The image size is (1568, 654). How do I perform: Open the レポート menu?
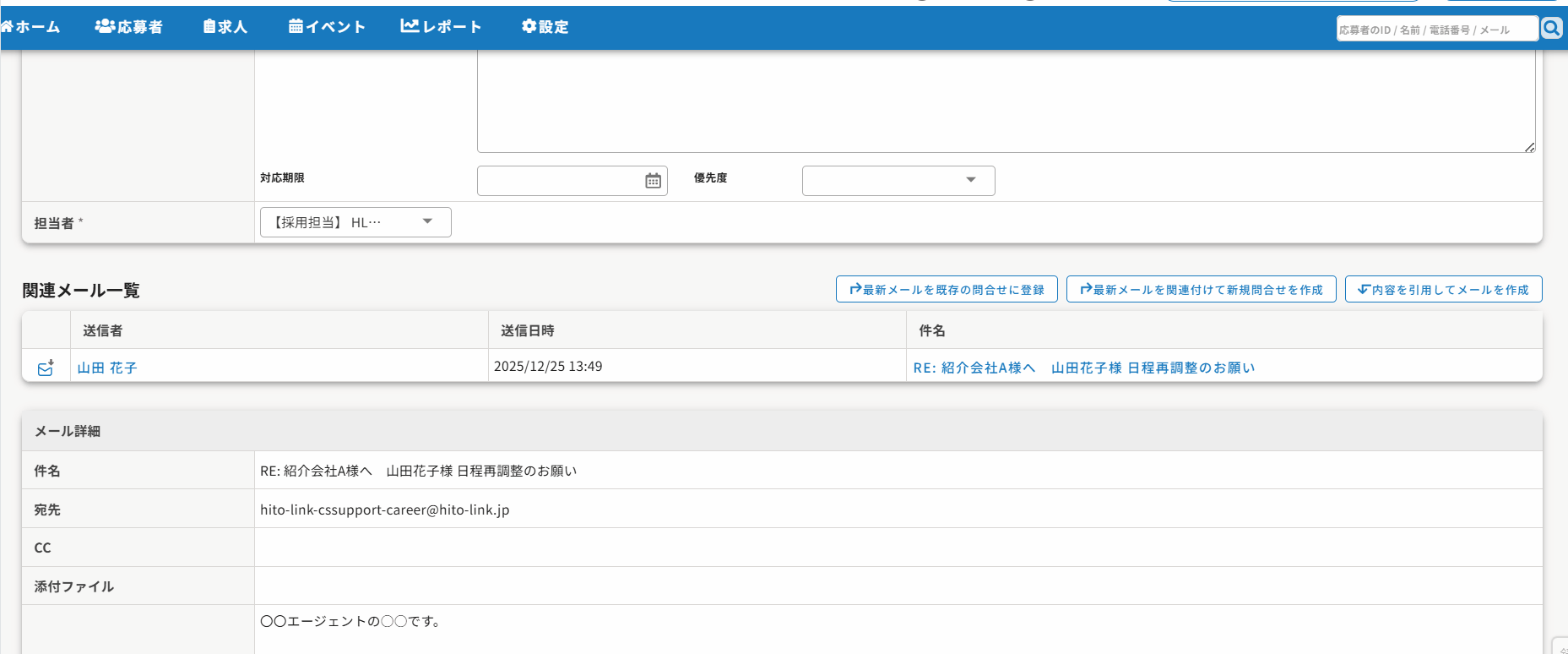click(x=441, y=27)
